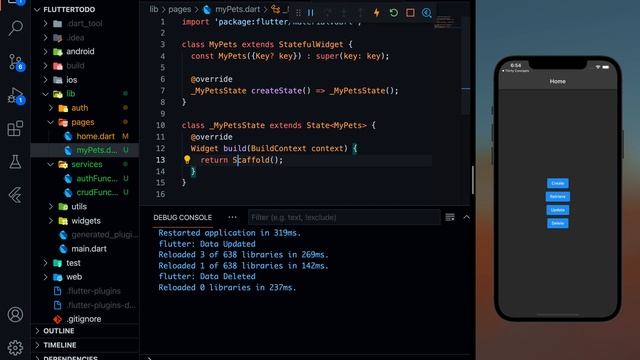
Task: Tap Create button in simulator
Action: (558, 183)
